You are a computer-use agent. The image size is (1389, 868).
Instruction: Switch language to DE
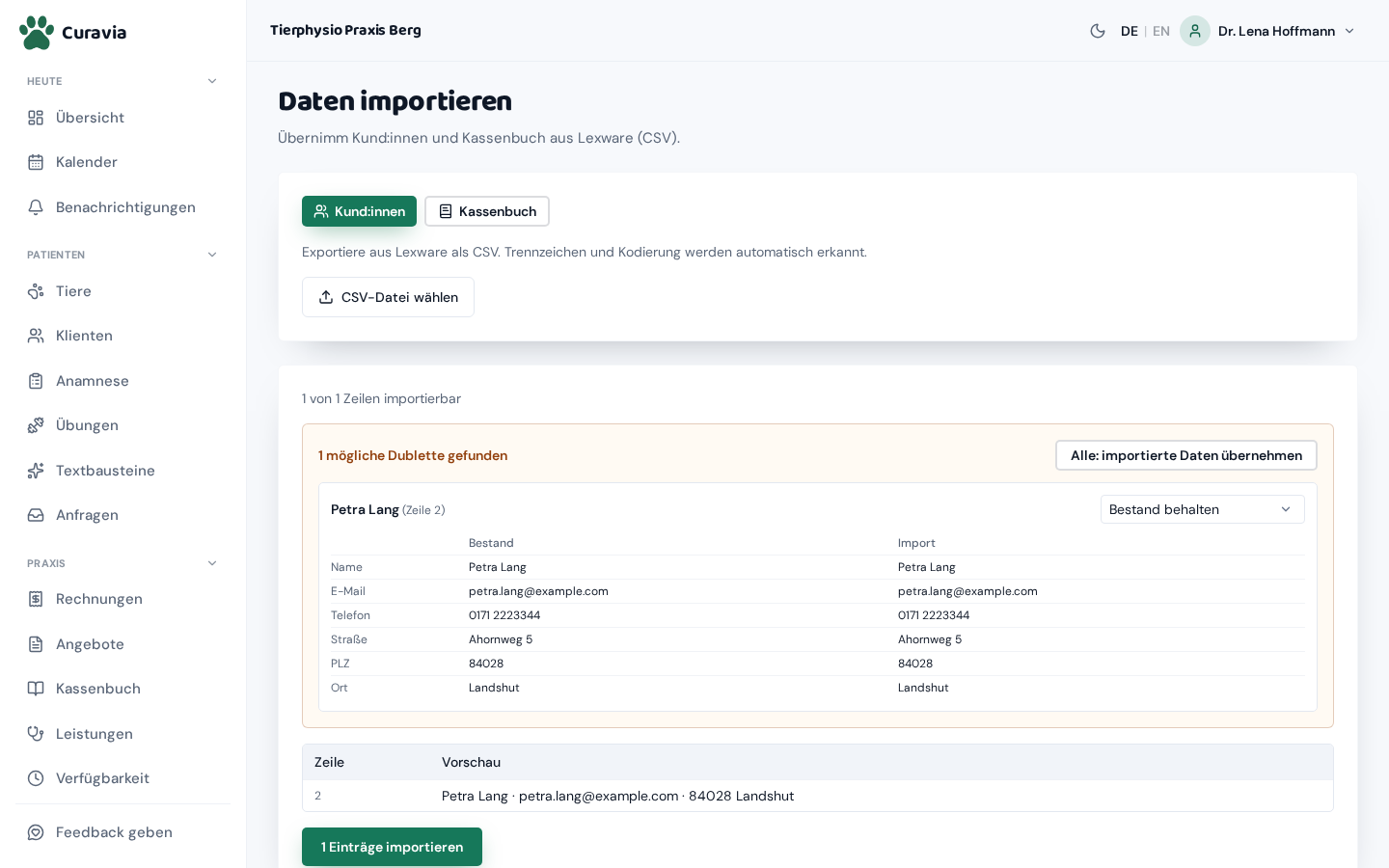point(1130,31)
